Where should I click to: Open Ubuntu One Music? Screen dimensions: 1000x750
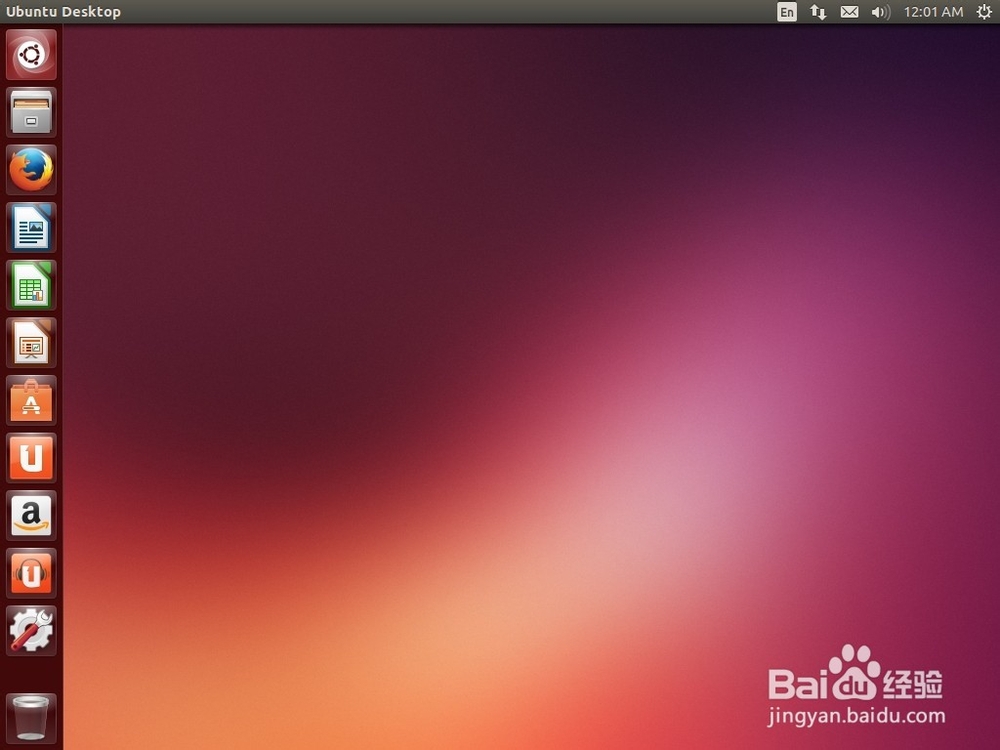[30, 574]
